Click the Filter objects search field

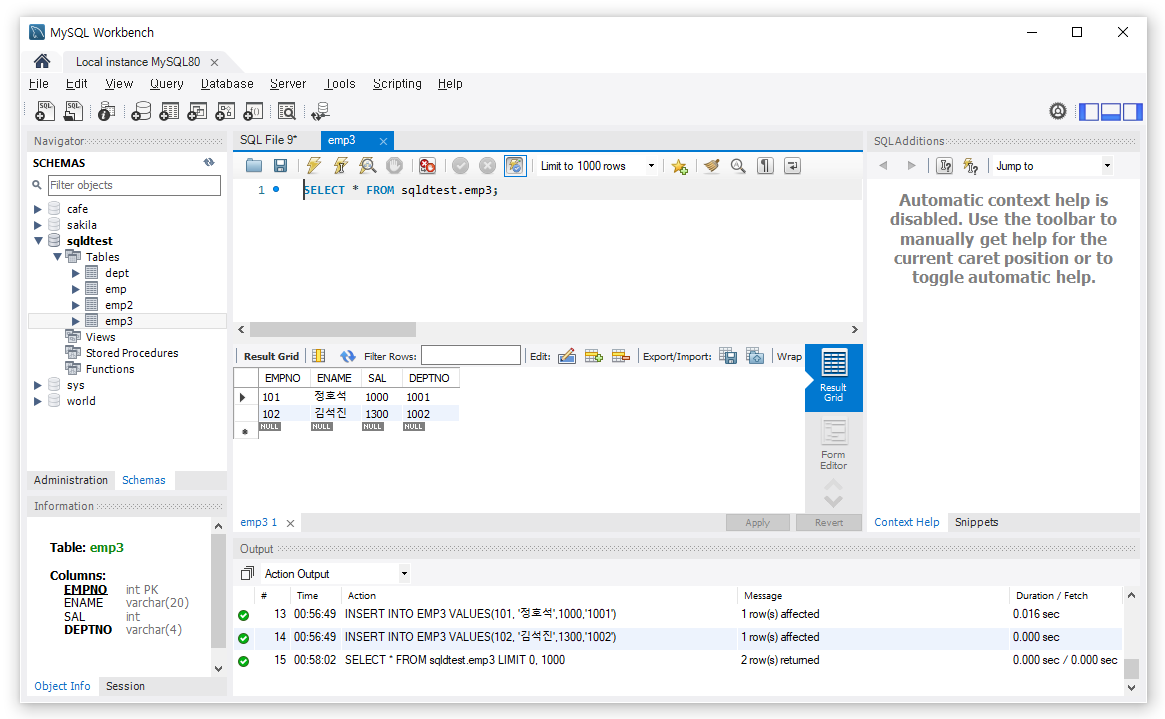point(134,185)
